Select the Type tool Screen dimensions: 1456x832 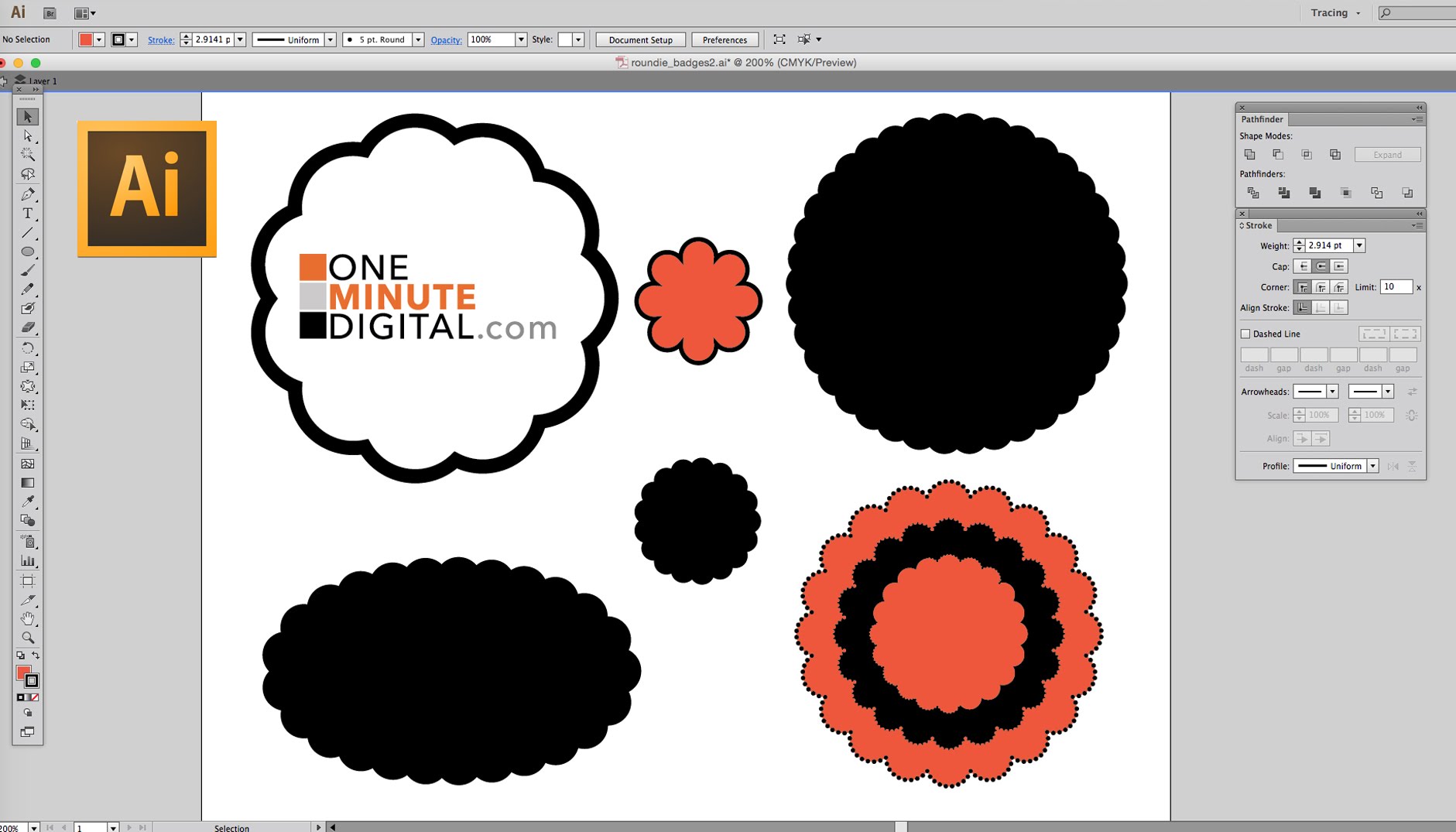pyautogui.click(x=28, y=215)
